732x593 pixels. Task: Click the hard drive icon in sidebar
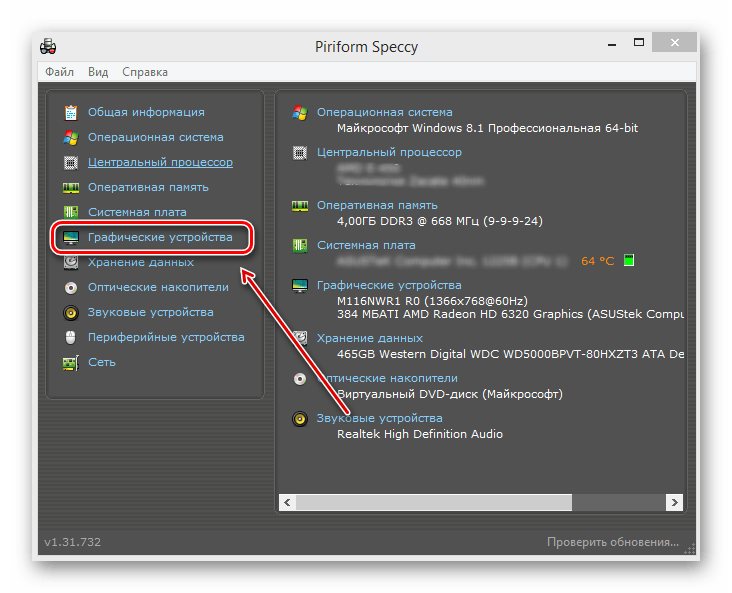coord(71,262)
